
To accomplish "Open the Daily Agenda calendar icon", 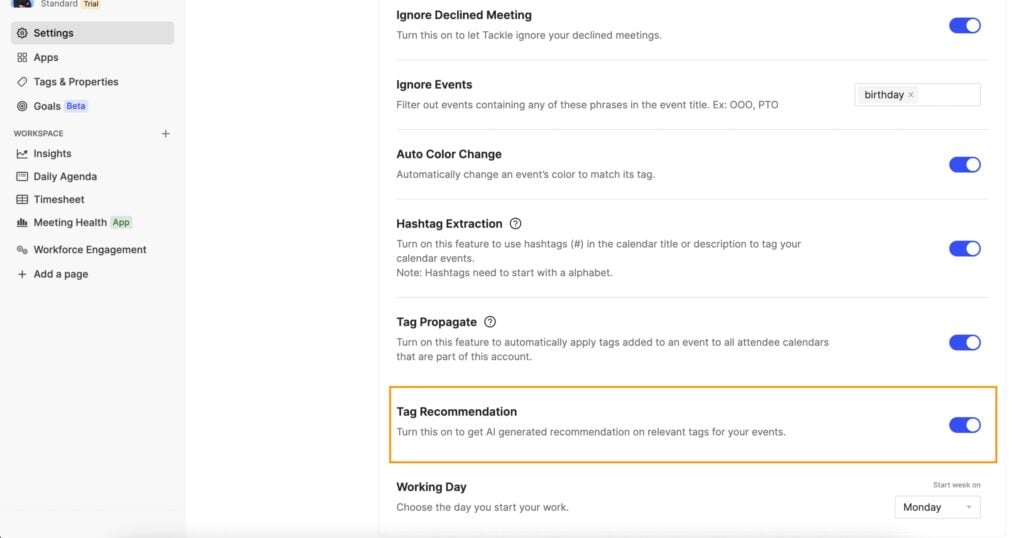I will [x=22, y=176].
